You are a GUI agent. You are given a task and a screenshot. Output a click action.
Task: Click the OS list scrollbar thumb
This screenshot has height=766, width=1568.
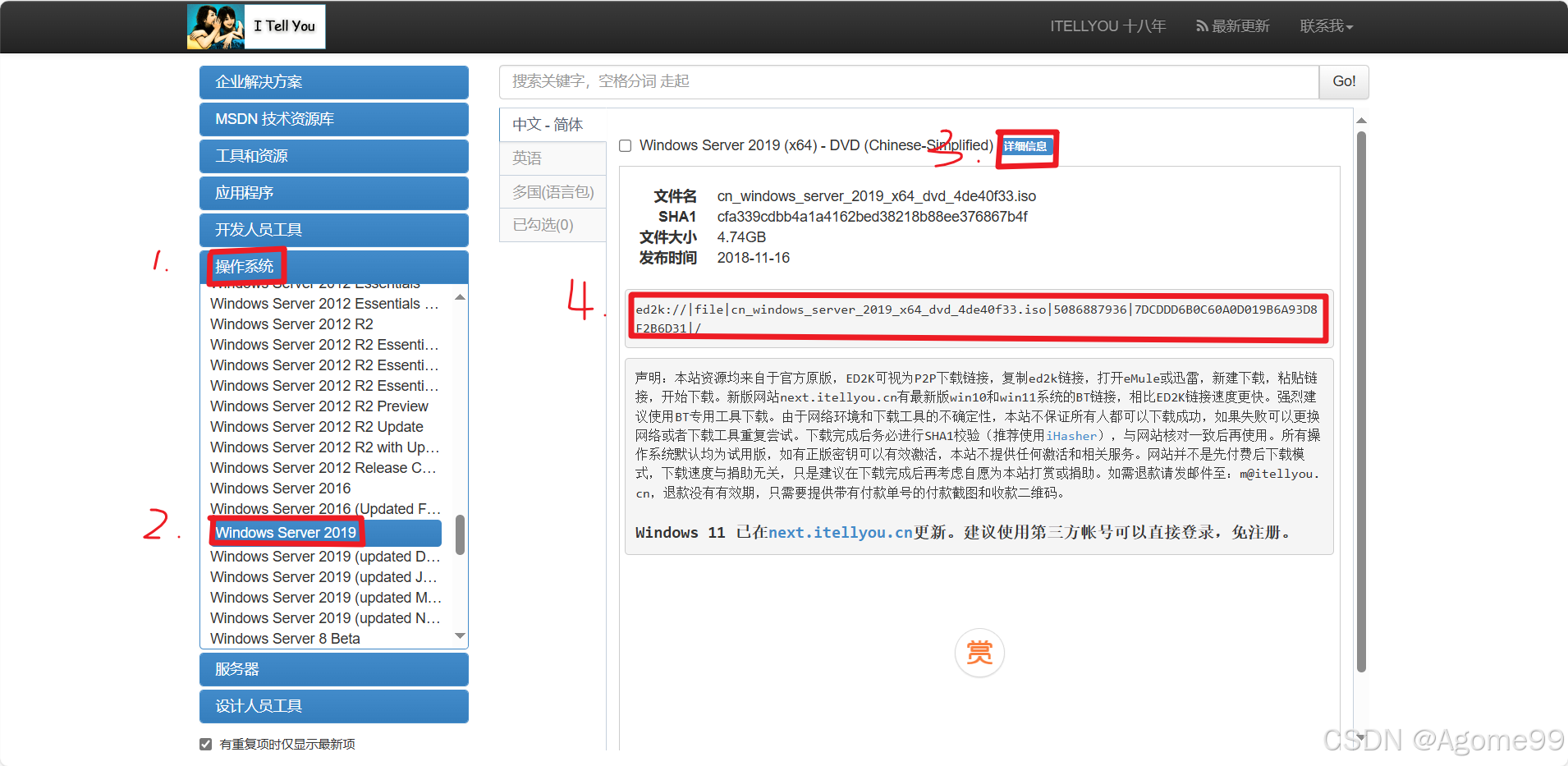tap(460, 534)
